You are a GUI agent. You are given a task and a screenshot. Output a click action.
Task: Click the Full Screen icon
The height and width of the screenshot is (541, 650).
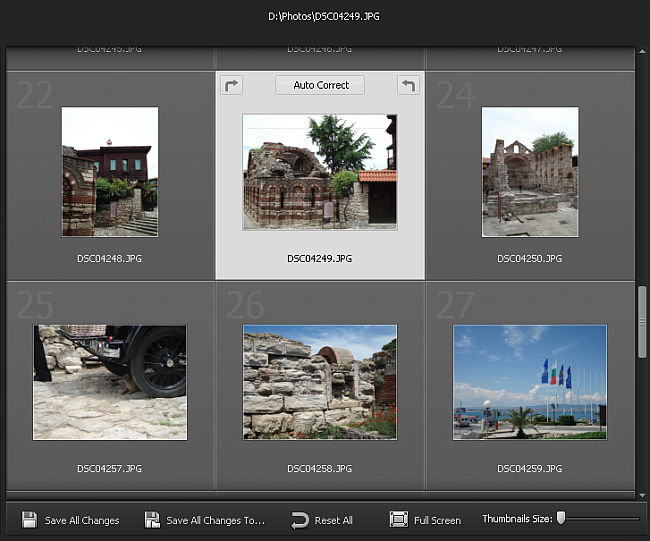399,519
